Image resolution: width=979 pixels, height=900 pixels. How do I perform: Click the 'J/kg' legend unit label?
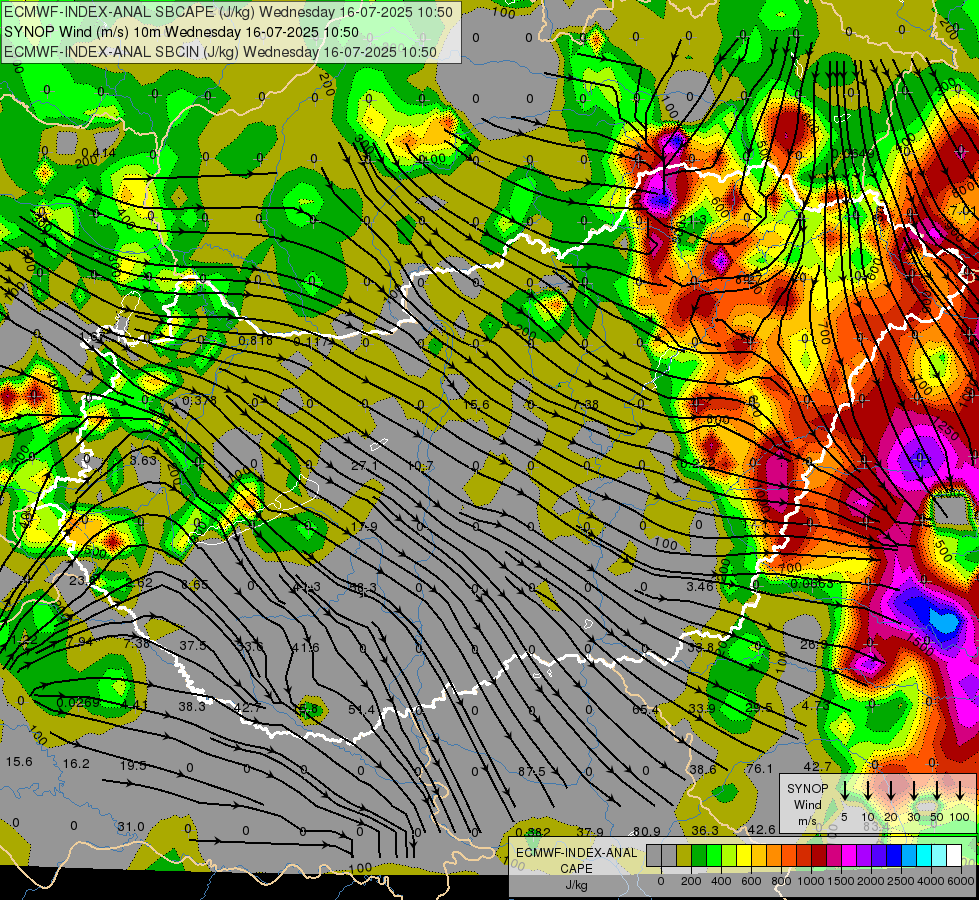click(576, 885)
